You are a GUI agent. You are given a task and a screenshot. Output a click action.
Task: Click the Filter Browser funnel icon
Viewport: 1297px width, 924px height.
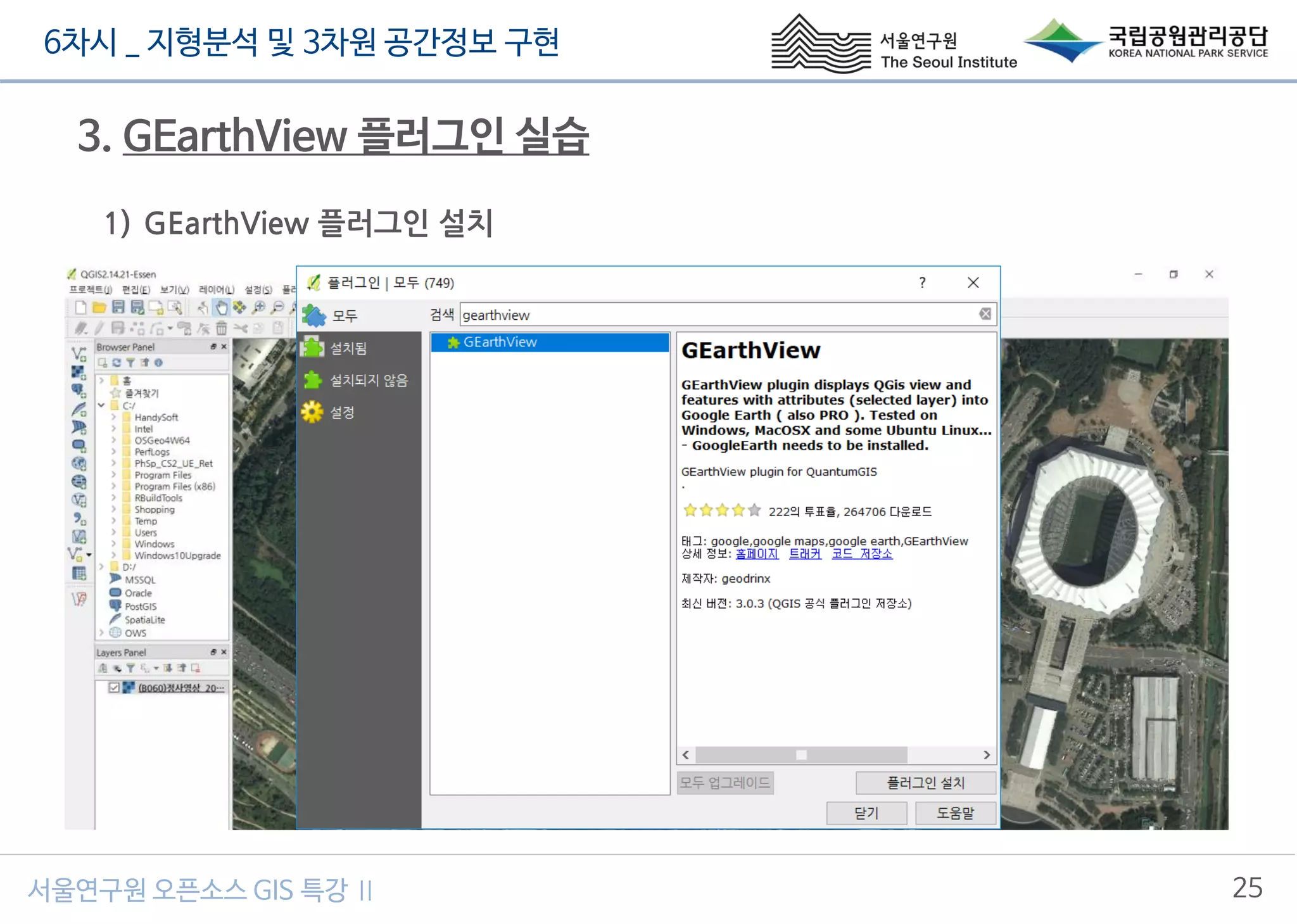pyautogui.click(x=130, y=363)
